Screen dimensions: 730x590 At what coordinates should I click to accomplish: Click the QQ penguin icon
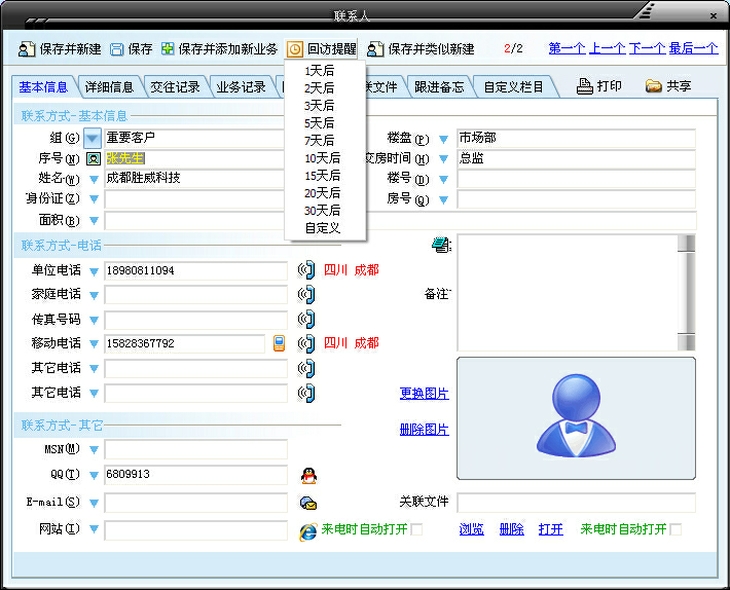(308, 475)
